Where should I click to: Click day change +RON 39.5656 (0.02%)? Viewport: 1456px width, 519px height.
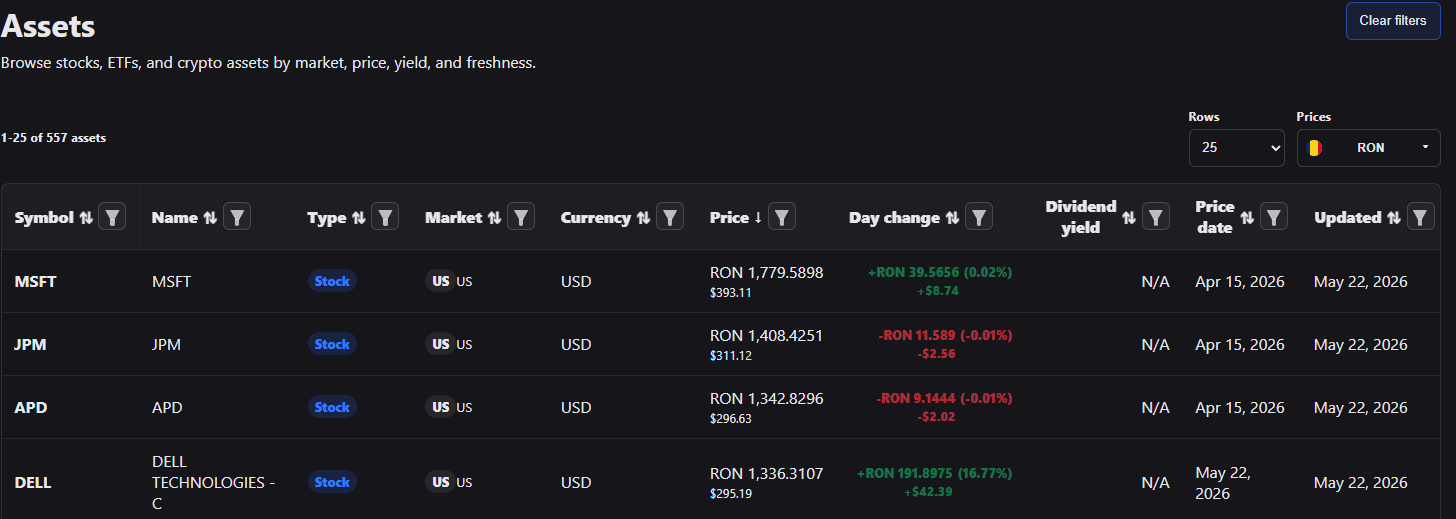coord(940,272)
